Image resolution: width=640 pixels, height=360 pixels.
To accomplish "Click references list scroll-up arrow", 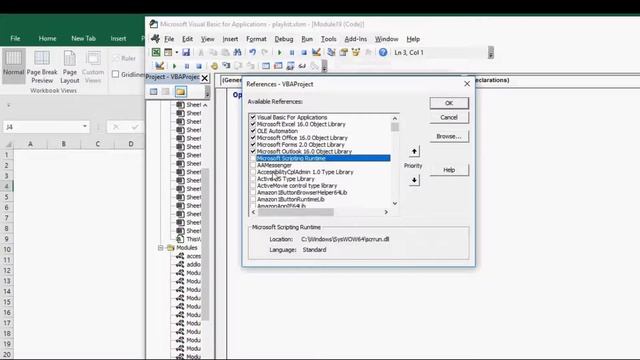I will [x=395, y=118].
